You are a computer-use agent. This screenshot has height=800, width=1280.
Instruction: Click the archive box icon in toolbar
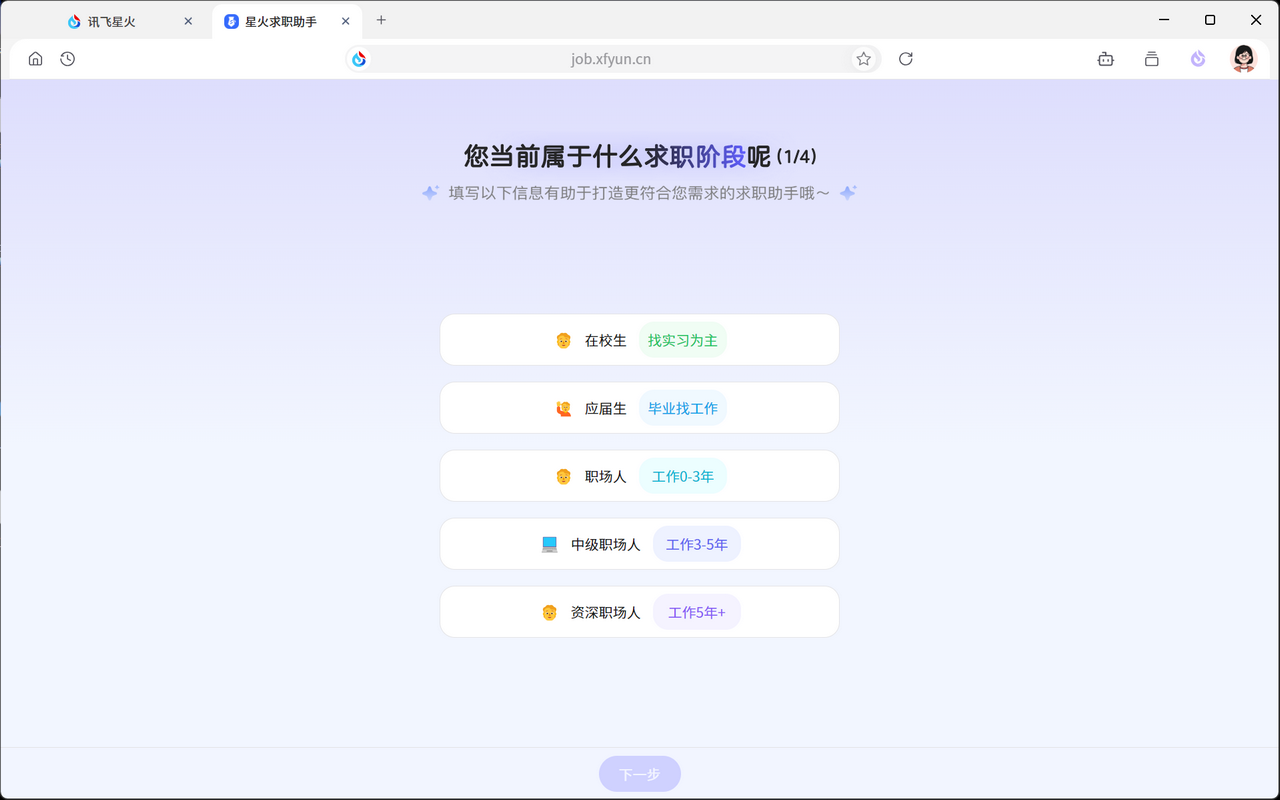pos(1151,59)
